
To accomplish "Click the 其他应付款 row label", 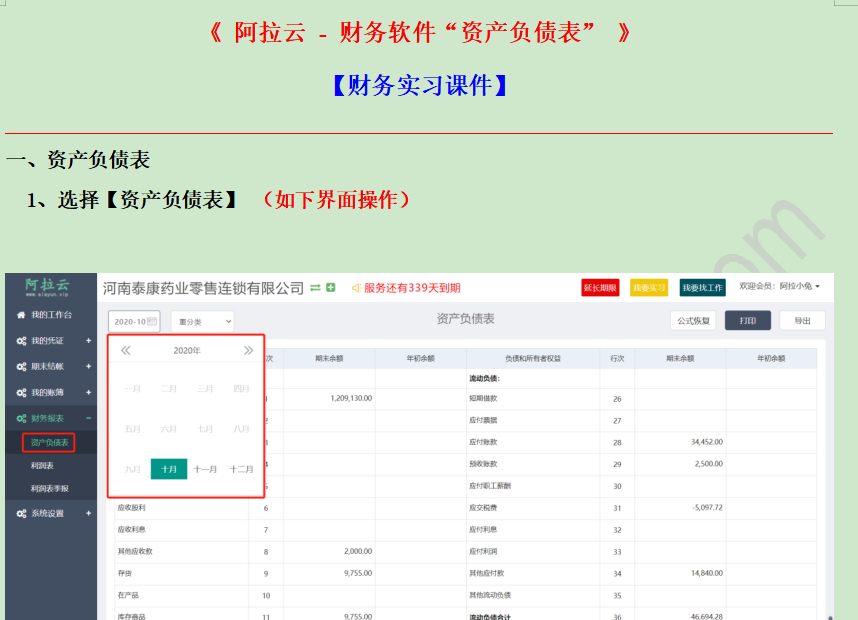I will tap(486, 573).
